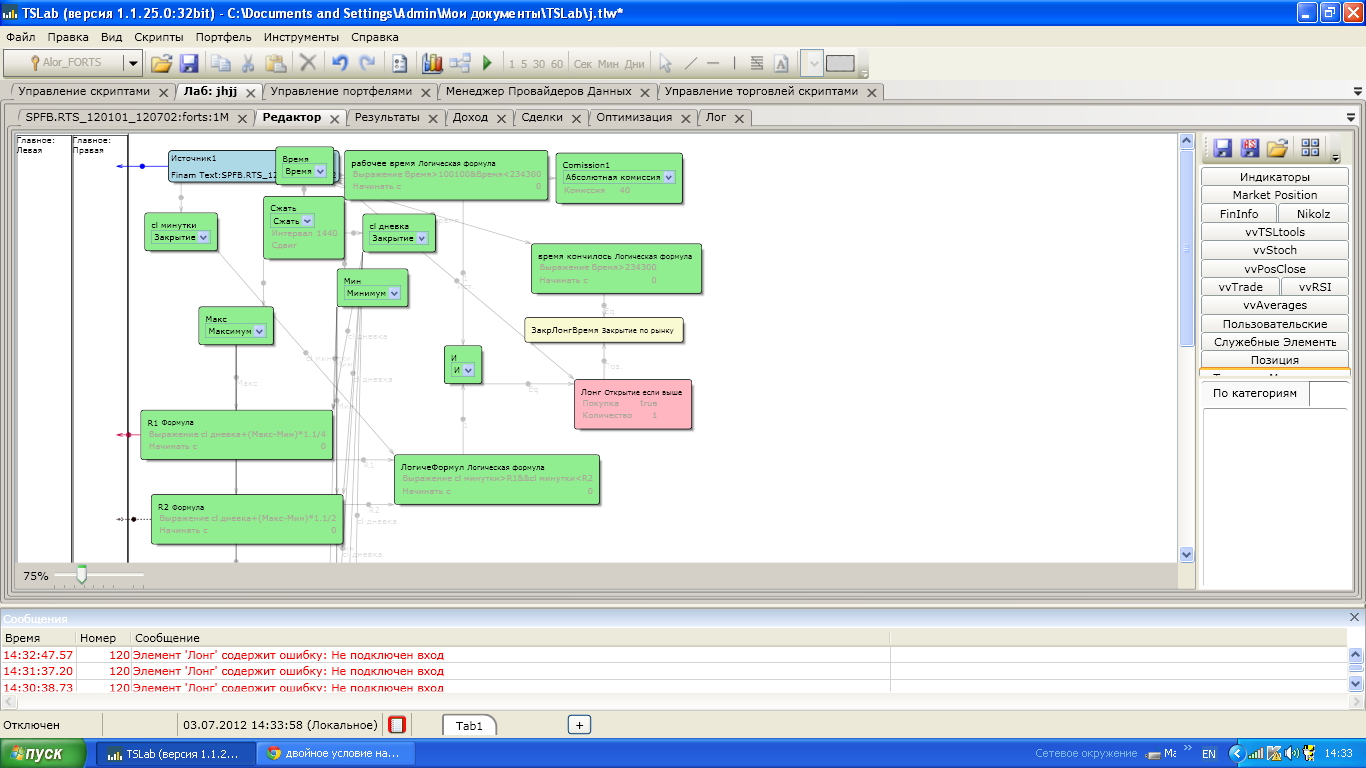Open the Alor_FORTS dropdown arrow
Image resolution: width=1366 pixels, height=768 pixels.
pos(133,63)
